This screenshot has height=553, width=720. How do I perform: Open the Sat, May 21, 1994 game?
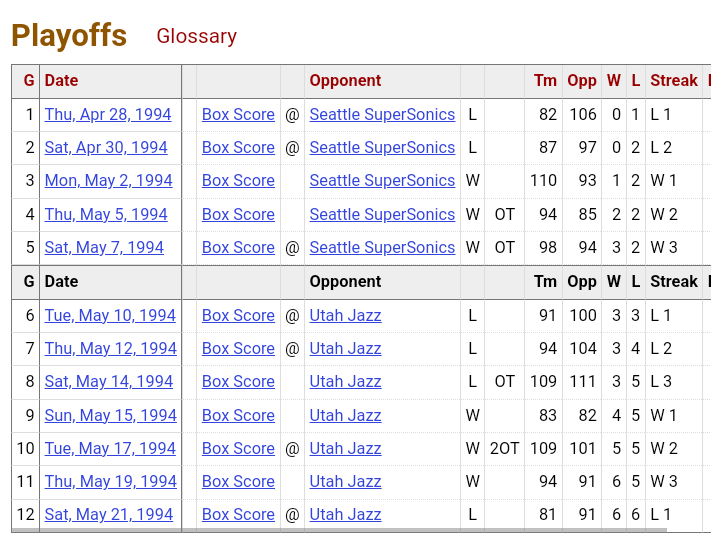click(108, 514)
